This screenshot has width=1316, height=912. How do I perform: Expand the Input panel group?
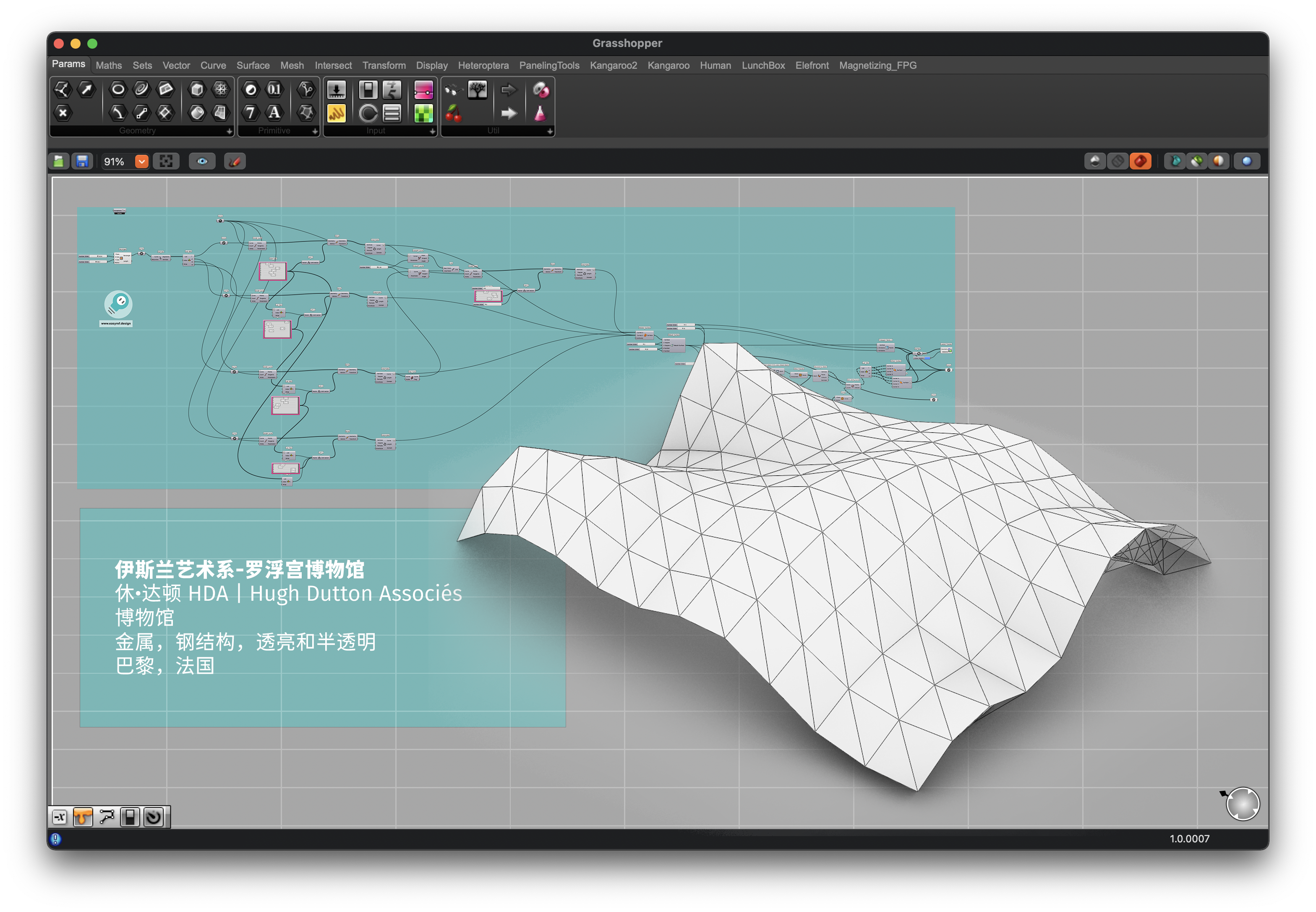(432, 131)
